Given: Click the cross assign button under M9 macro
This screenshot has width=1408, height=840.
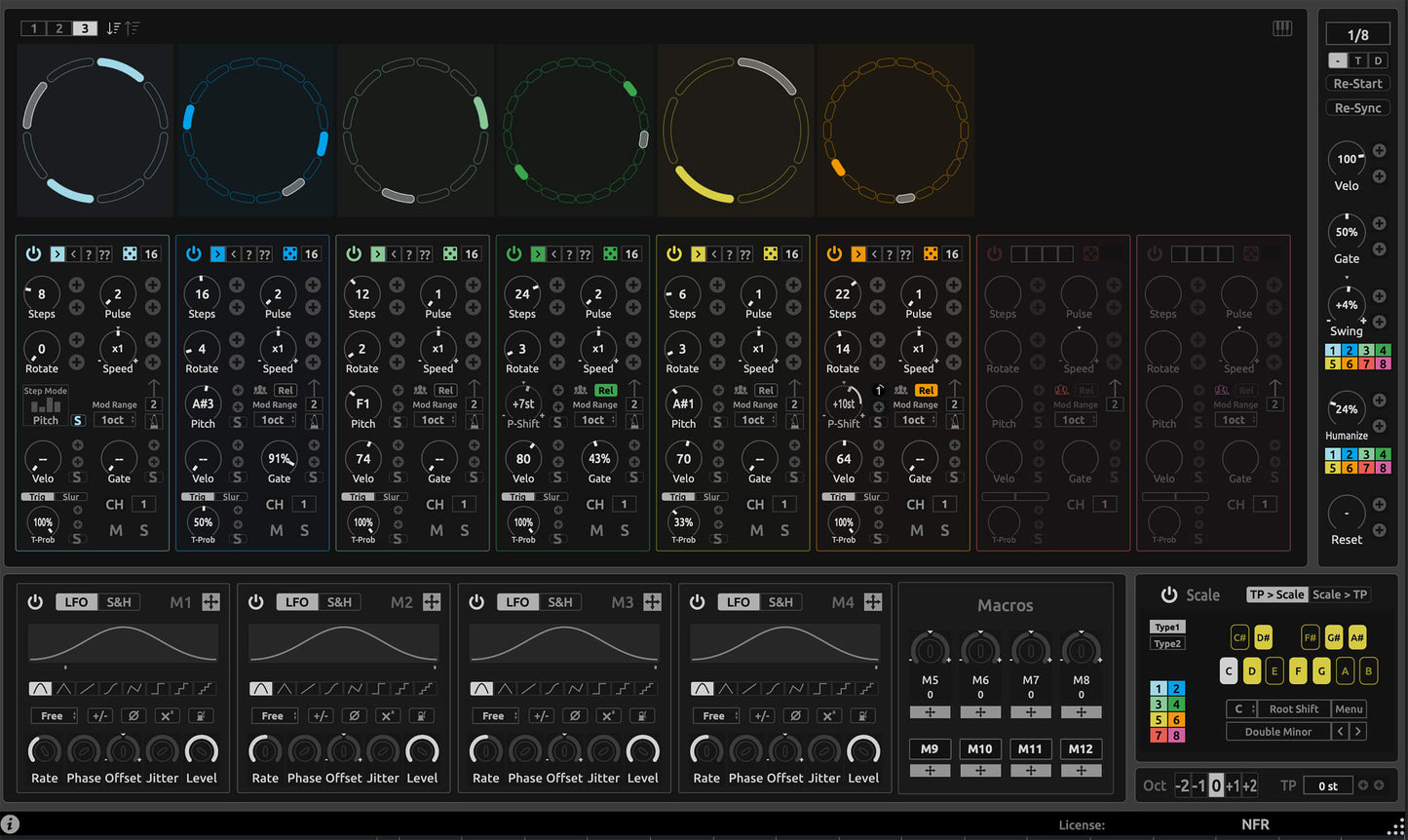Looking at the screenshot, I should pos(931,770).
